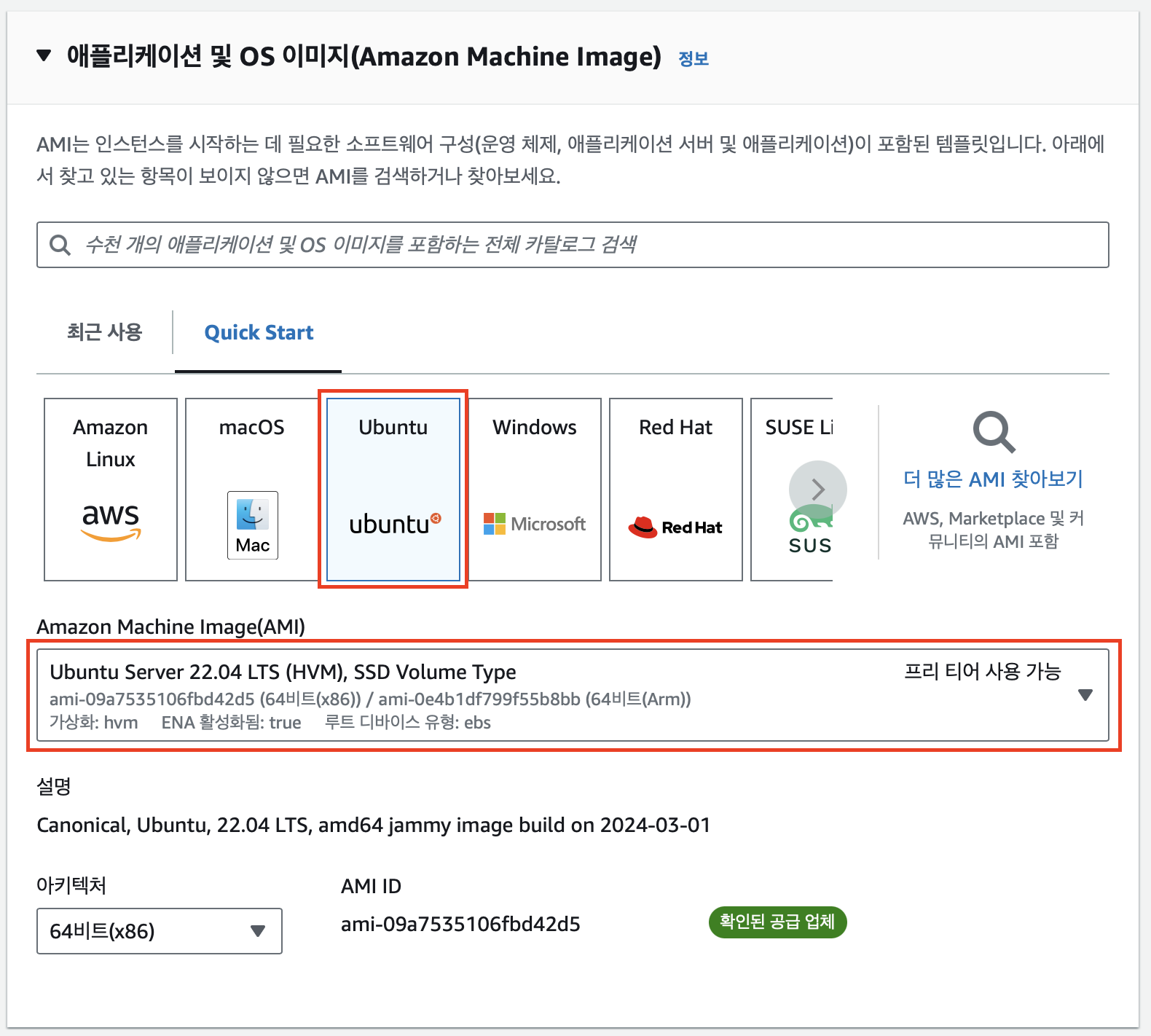
Task: Click the aws logo icon
Action: (x=111, y=522)
